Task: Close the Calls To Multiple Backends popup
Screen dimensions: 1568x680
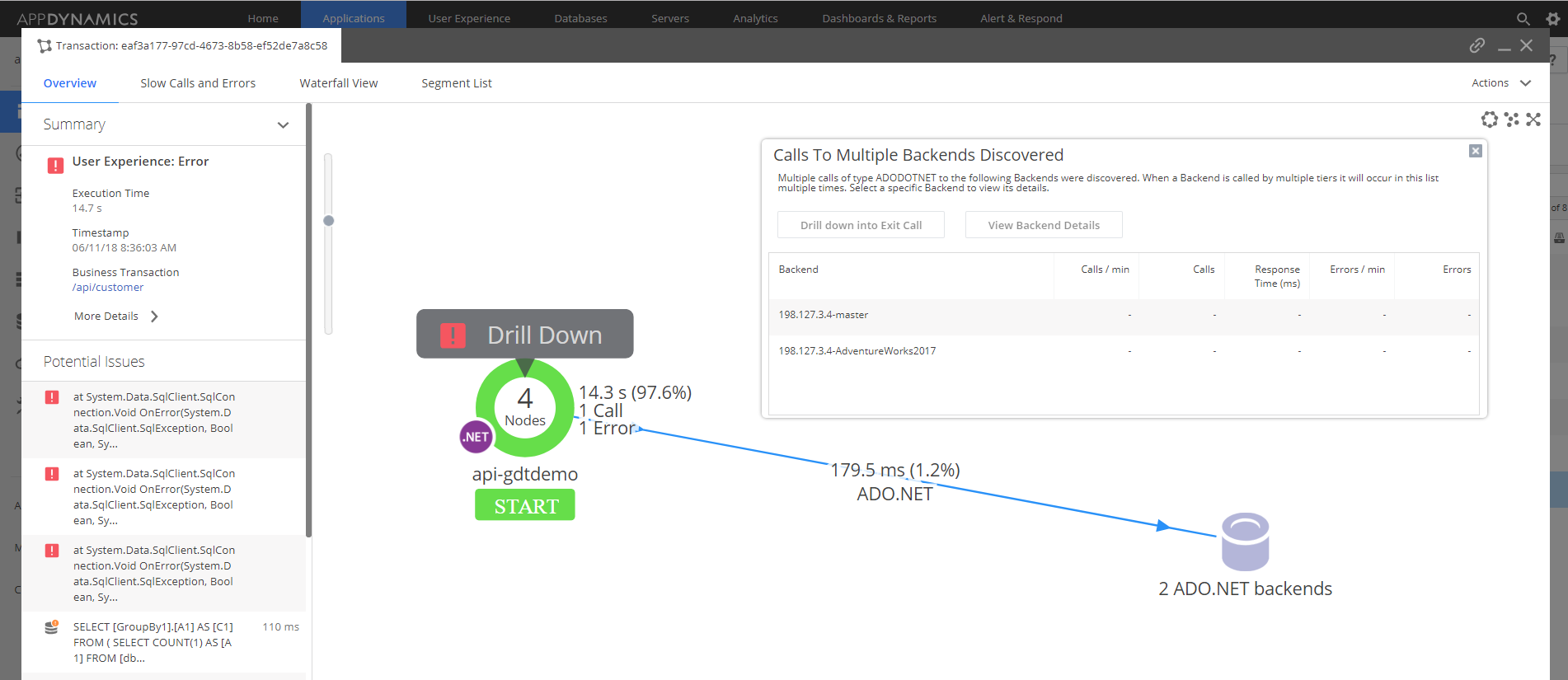Action: click(1476, 151)
